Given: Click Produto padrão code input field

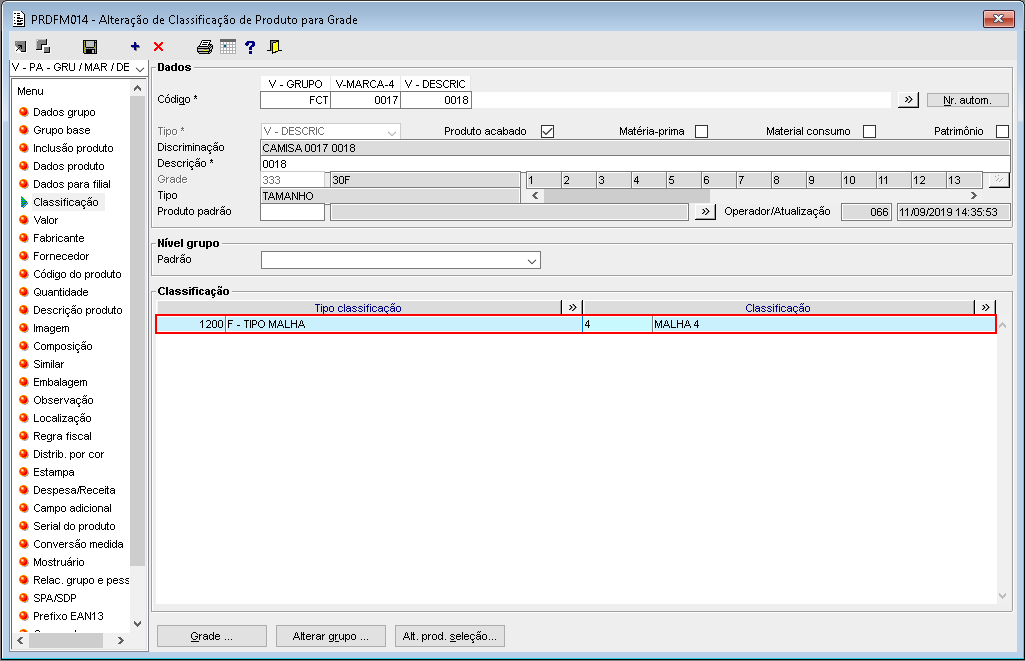Looking at the screenshot, I should pos(292,212).
